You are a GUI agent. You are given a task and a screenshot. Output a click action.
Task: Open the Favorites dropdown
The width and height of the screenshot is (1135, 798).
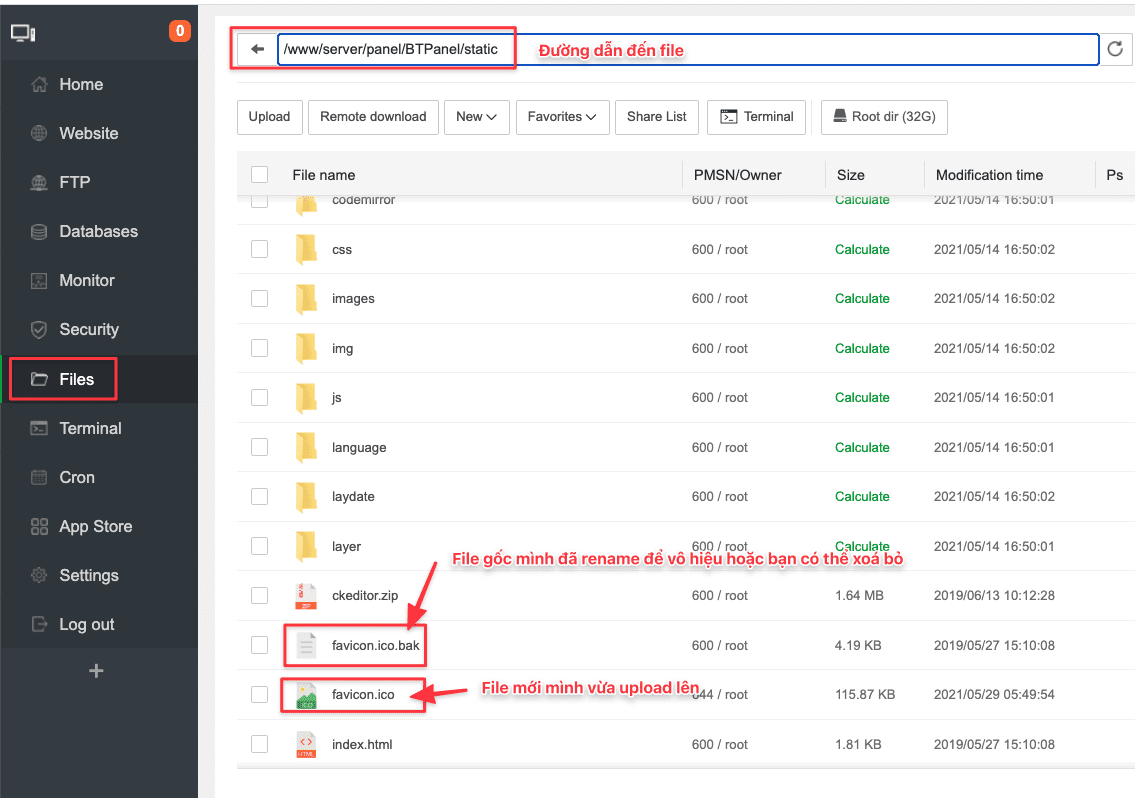tap(561, 117)
